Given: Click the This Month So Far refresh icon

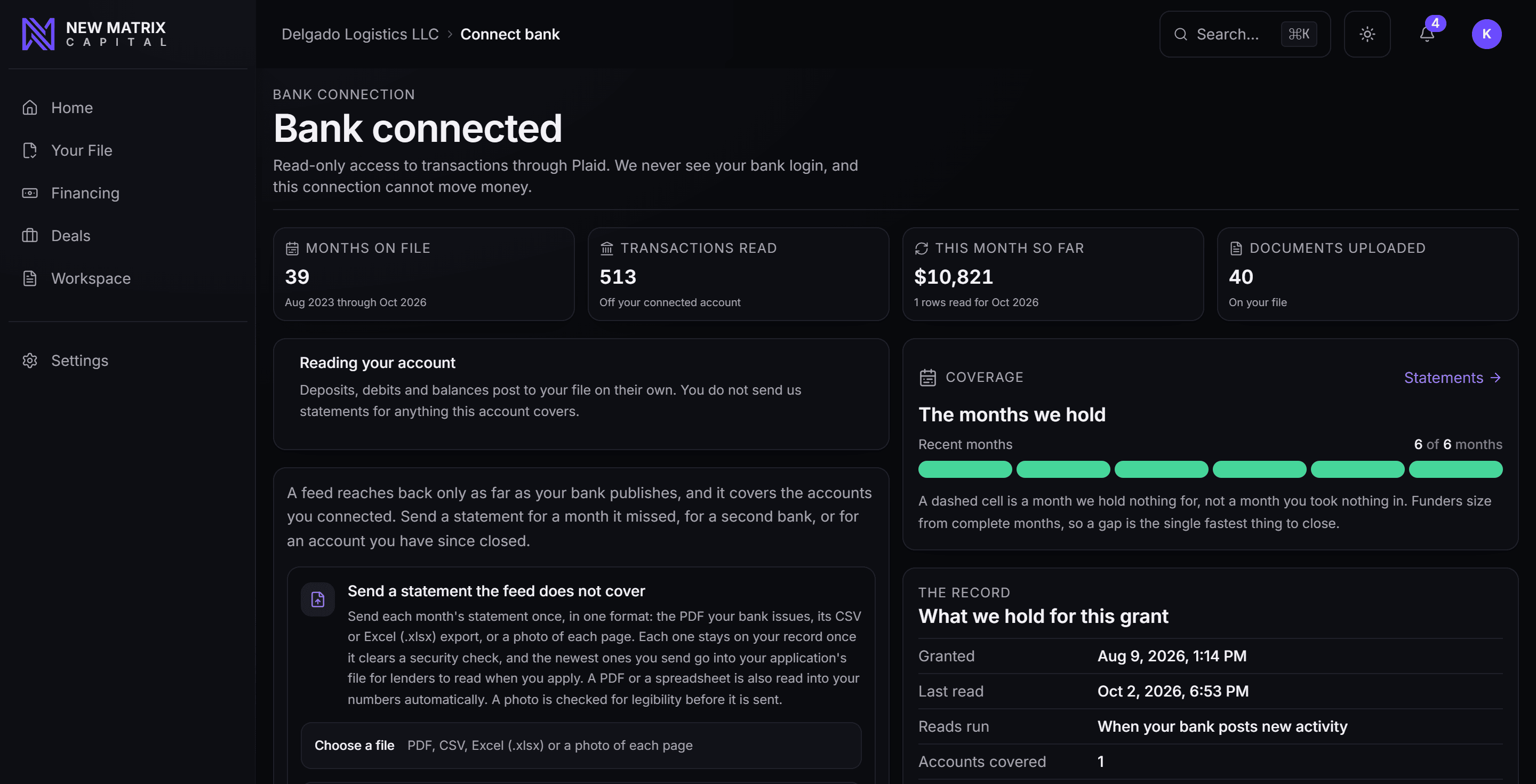Looking at the screenshot, I should click(x=921, y=249).
